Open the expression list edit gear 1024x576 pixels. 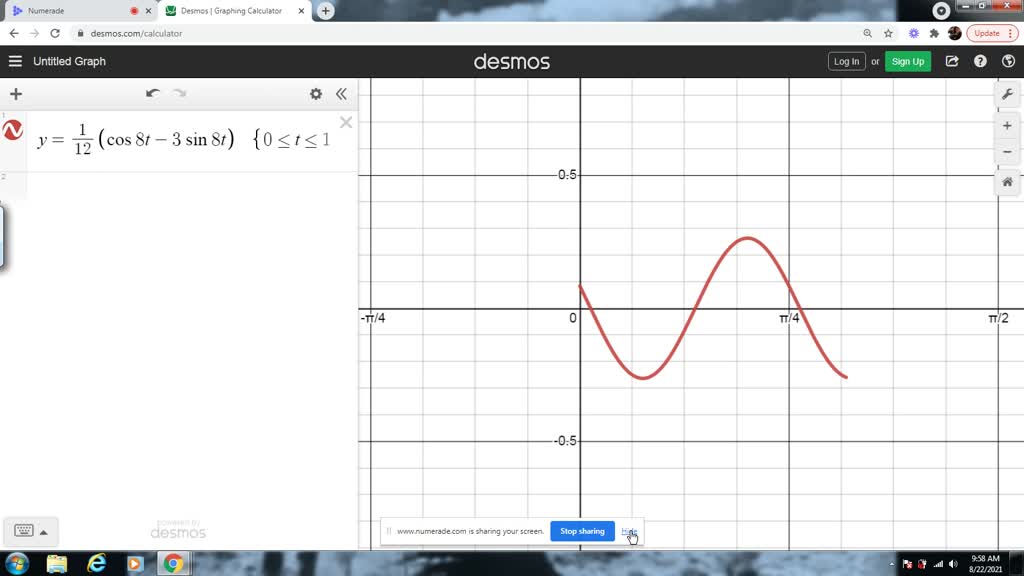click(315, 93)
